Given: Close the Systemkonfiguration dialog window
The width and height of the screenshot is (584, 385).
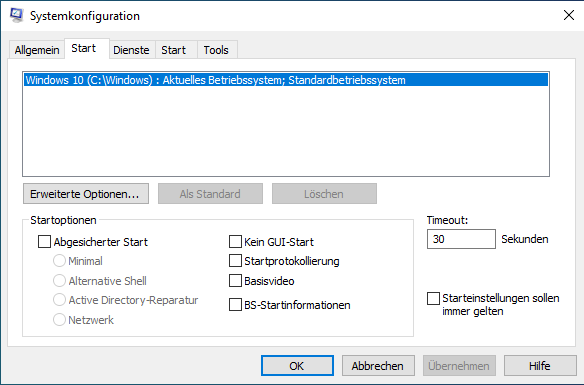Looking at the screenshot, I should click(x=568, y=15).
